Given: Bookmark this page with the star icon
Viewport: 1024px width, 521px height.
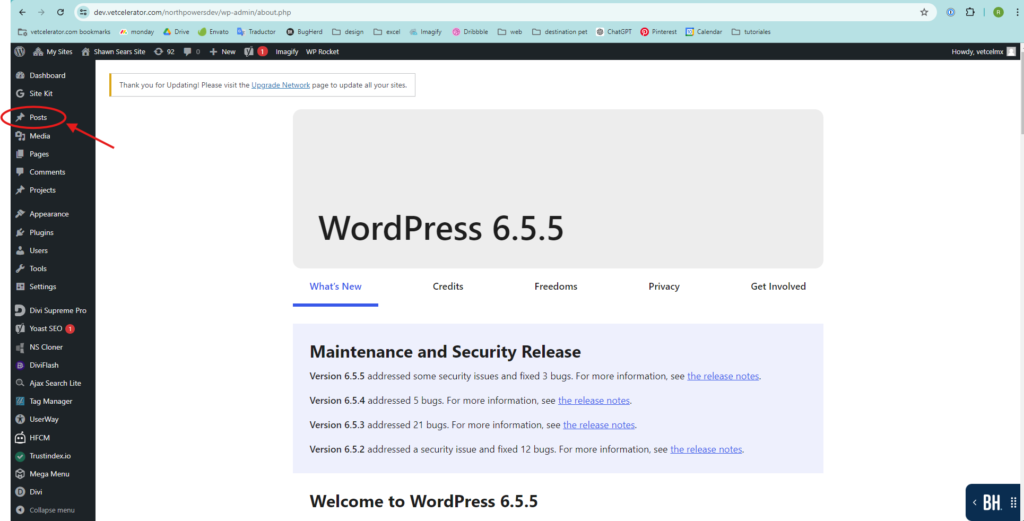Looking at the screenshot, I should [924, 12].
